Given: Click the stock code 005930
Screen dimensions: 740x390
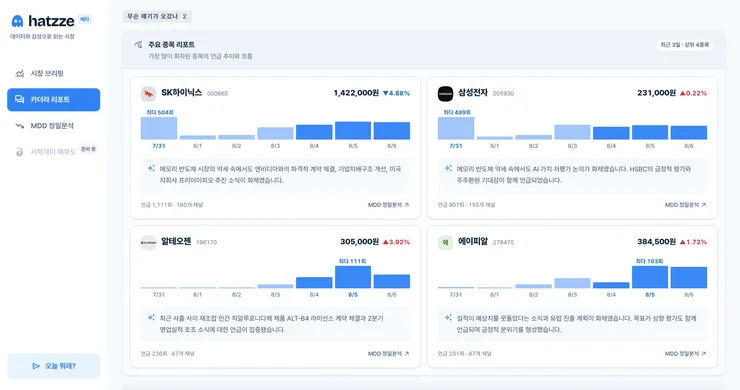Looking at the screenshot, I should tap(504, 94).
